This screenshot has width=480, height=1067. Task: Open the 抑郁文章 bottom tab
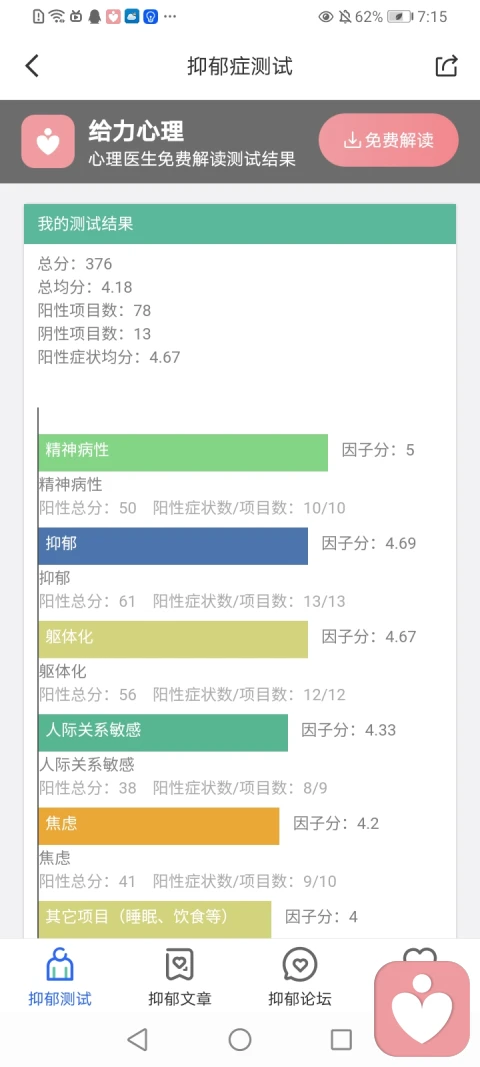tap(180, 976)
